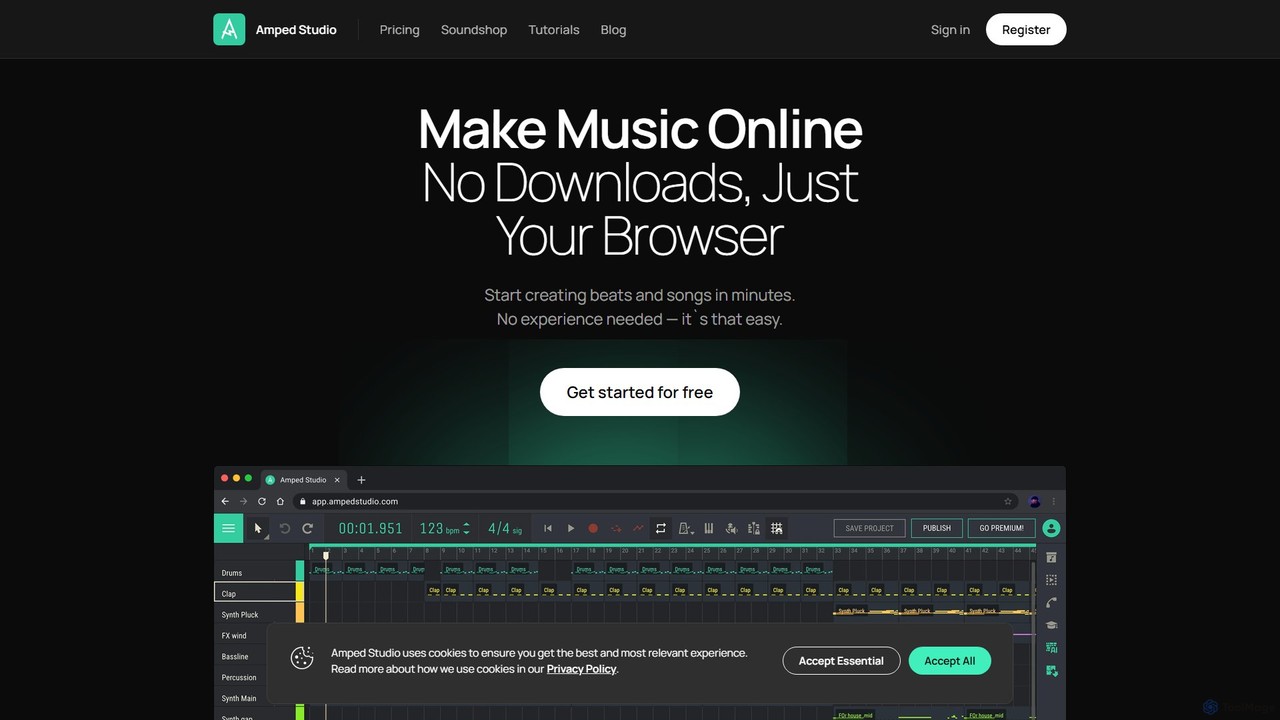The width and height of the screenshot is (1280, 720).
Task: Click the download-device icon in right sidebar
Action: coord(1051,671)
